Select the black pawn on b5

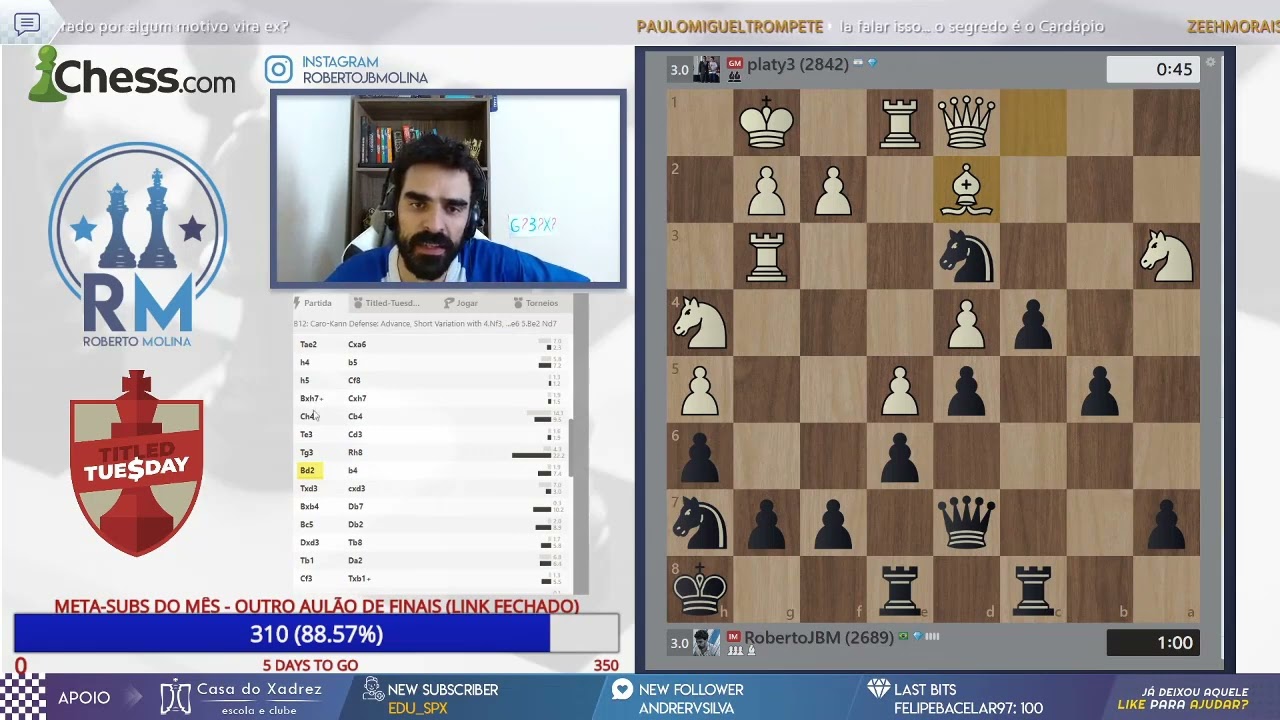pos(1100,389)
